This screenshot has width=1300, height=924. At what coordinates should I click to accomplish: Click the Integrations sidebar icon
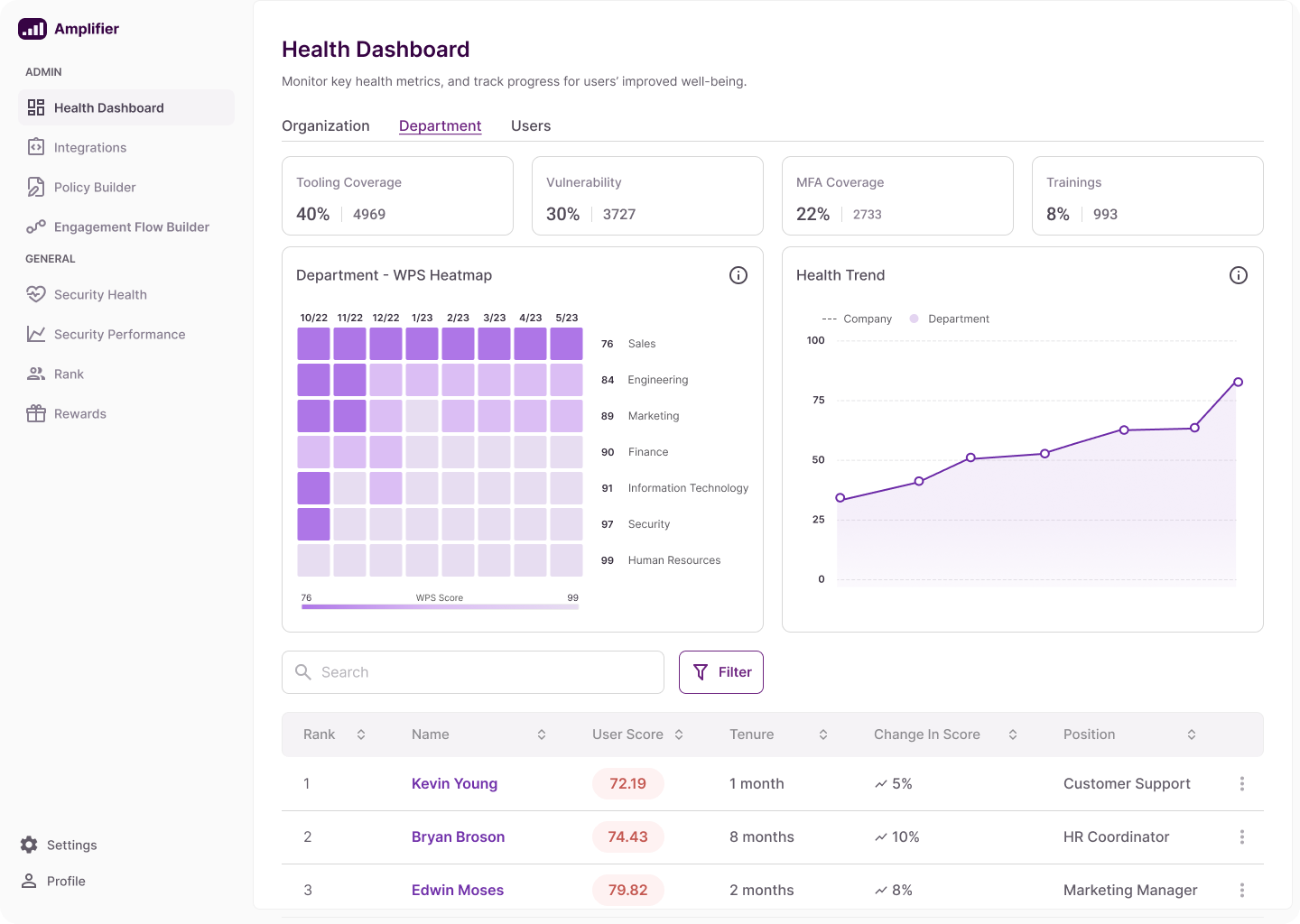[36, 147]
